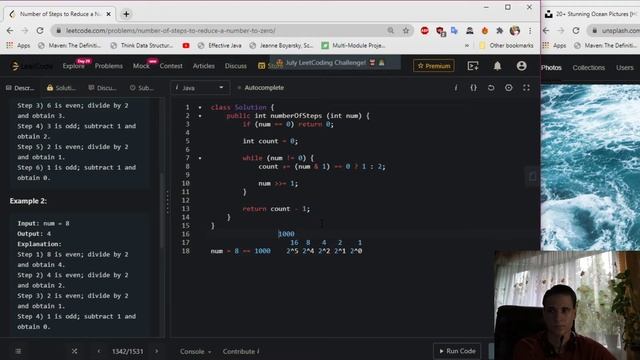640x360 pixels.
Task: Bookmark this page with the star icon
Action: 406,31
